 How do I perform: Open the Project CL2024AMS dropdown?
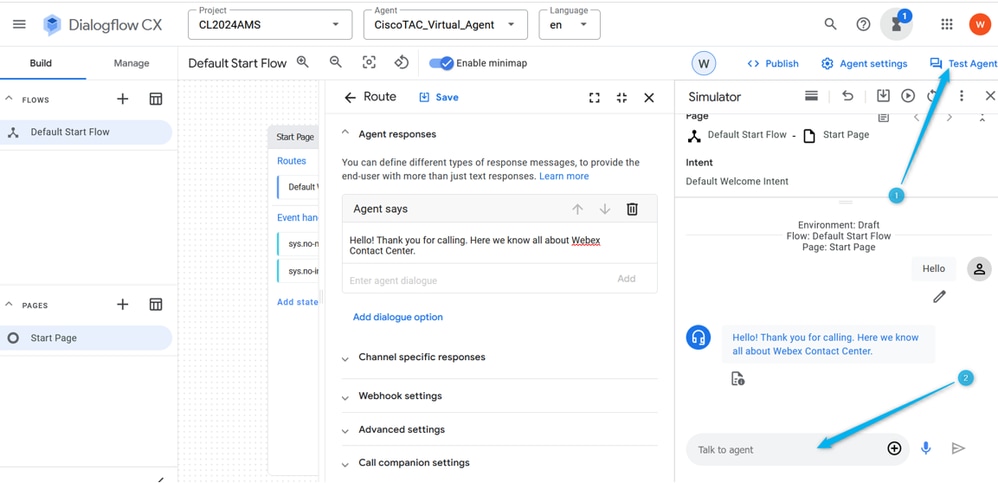click(270, 24)
